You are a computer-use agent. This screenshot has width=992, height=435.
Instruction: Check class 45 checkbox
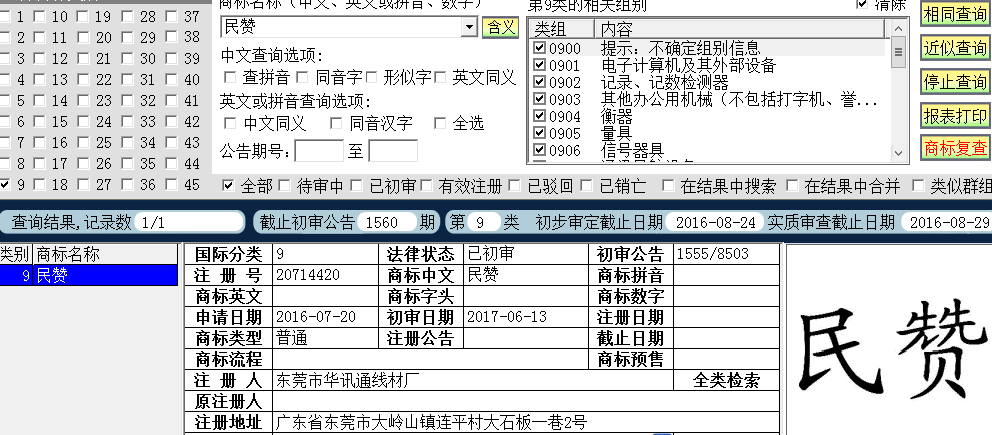[172, 185]
